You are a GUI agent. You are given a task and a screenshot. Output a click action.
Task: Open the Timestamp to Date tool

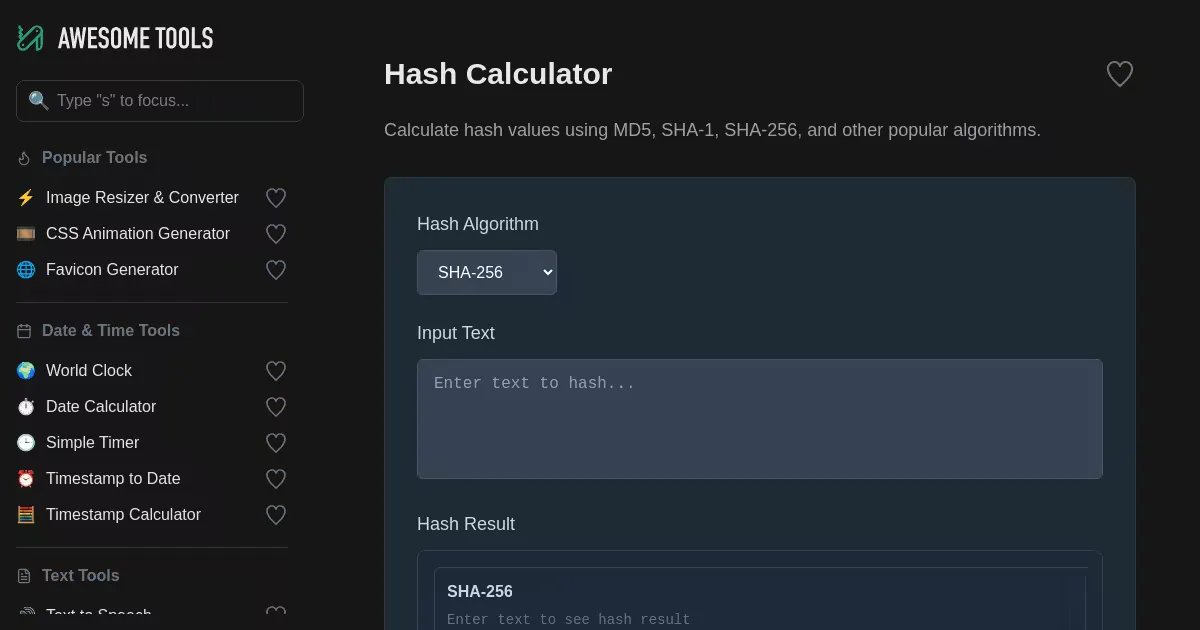click(x=113, y=479)
